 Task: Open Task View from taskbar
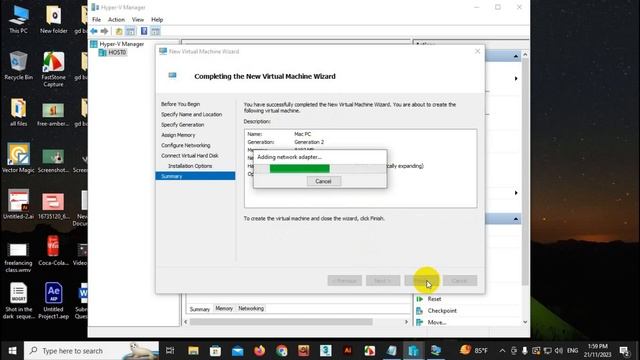click(x=170, y=351)
